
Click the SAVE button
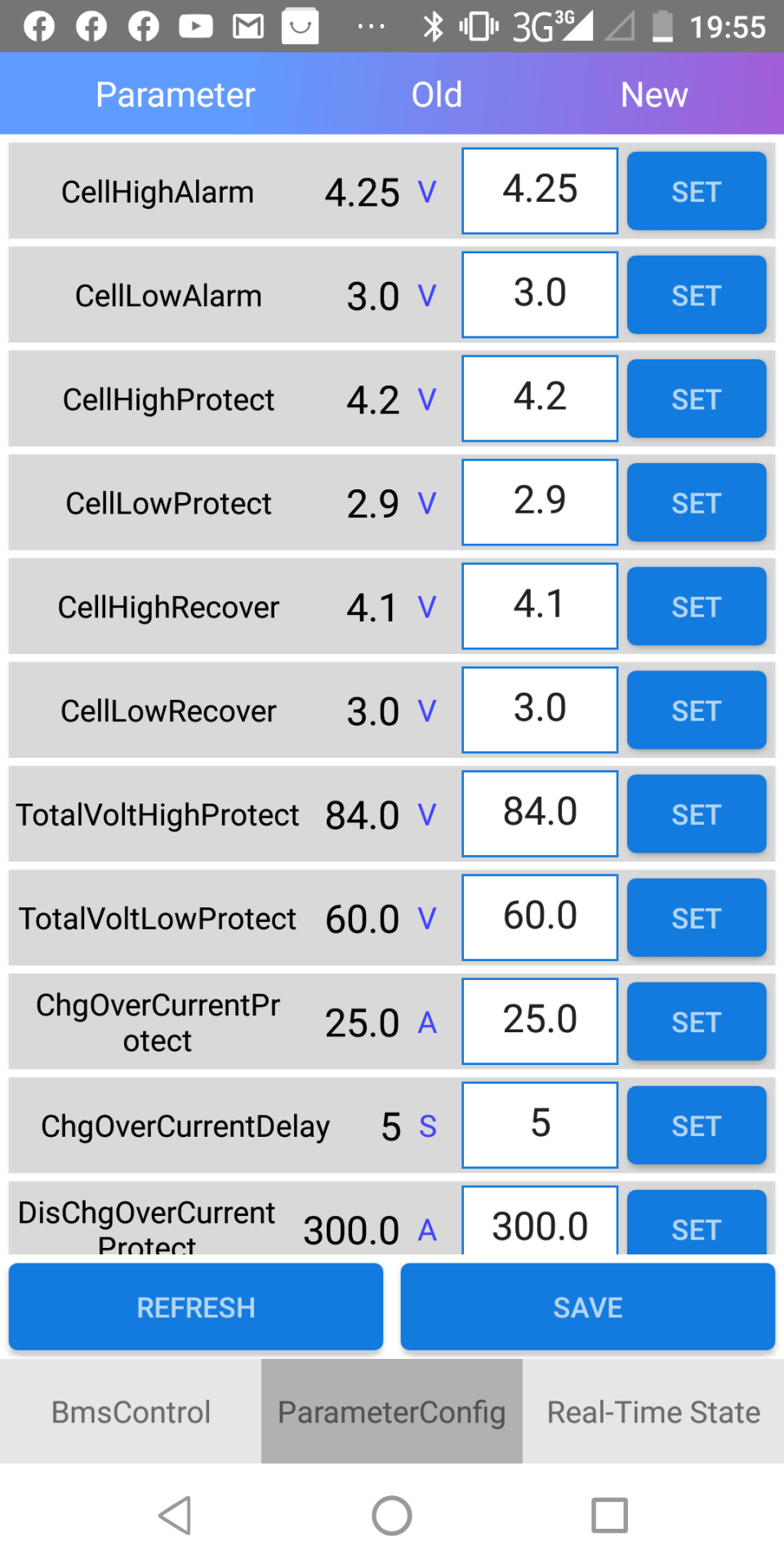click(588, 1307)
